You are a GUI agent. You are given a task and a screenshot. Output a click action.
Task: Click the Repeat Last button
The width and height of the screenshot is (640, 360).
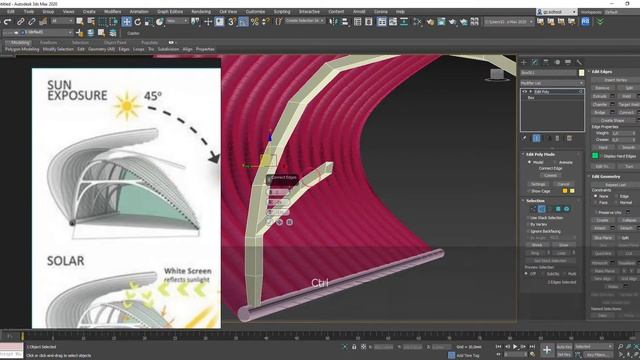(x=615, y=185)
